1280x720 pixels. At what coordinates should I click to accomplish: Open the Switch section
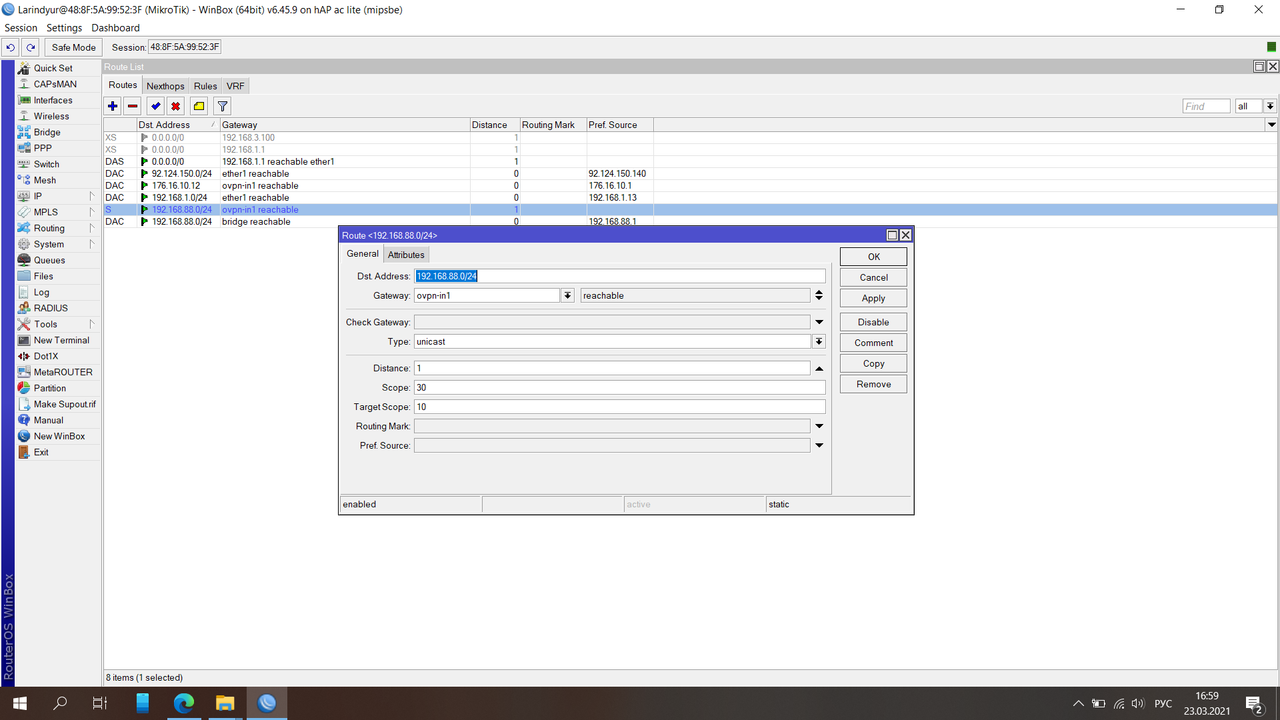(x=46, y=164)
